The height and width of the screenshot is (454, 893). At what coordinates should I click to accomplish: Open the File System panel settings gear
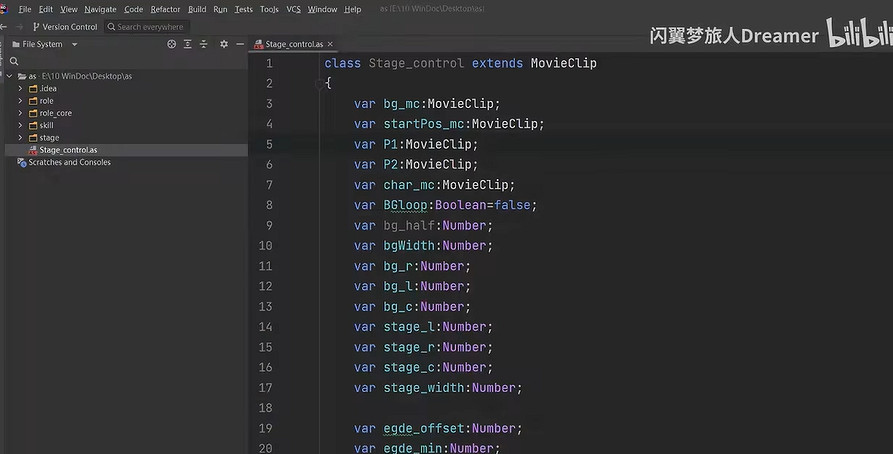223,44
